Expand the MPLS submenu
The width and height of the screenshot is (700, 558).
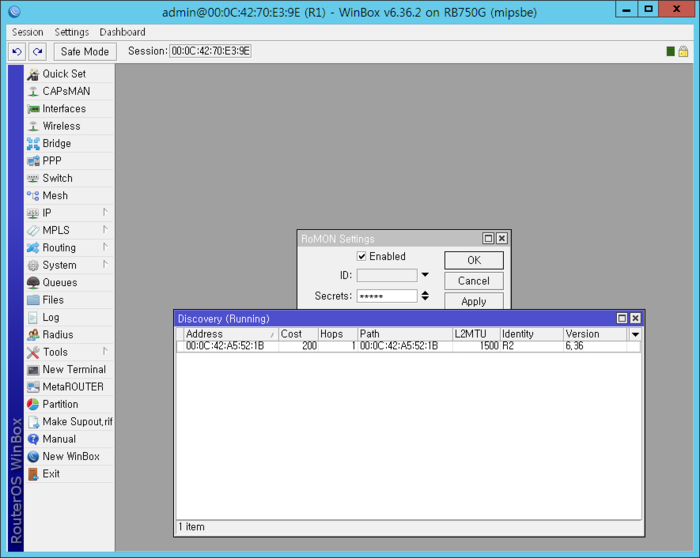click(x=69, y=230)
